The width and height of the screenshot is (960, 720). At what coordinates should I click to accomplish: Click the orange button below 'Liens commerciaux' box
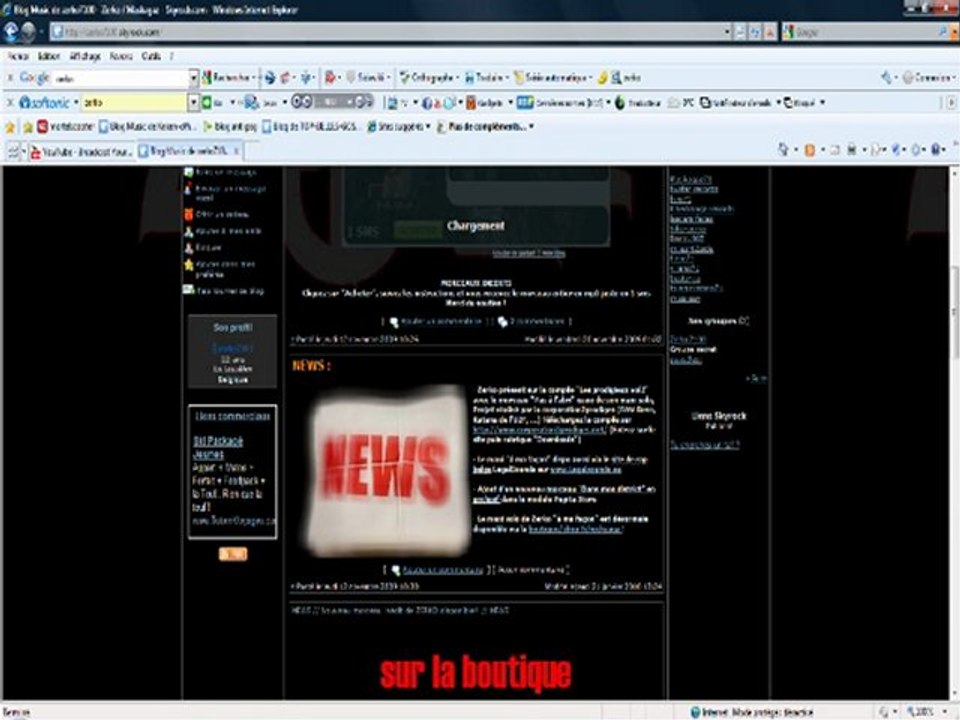(x=233, y=554)
